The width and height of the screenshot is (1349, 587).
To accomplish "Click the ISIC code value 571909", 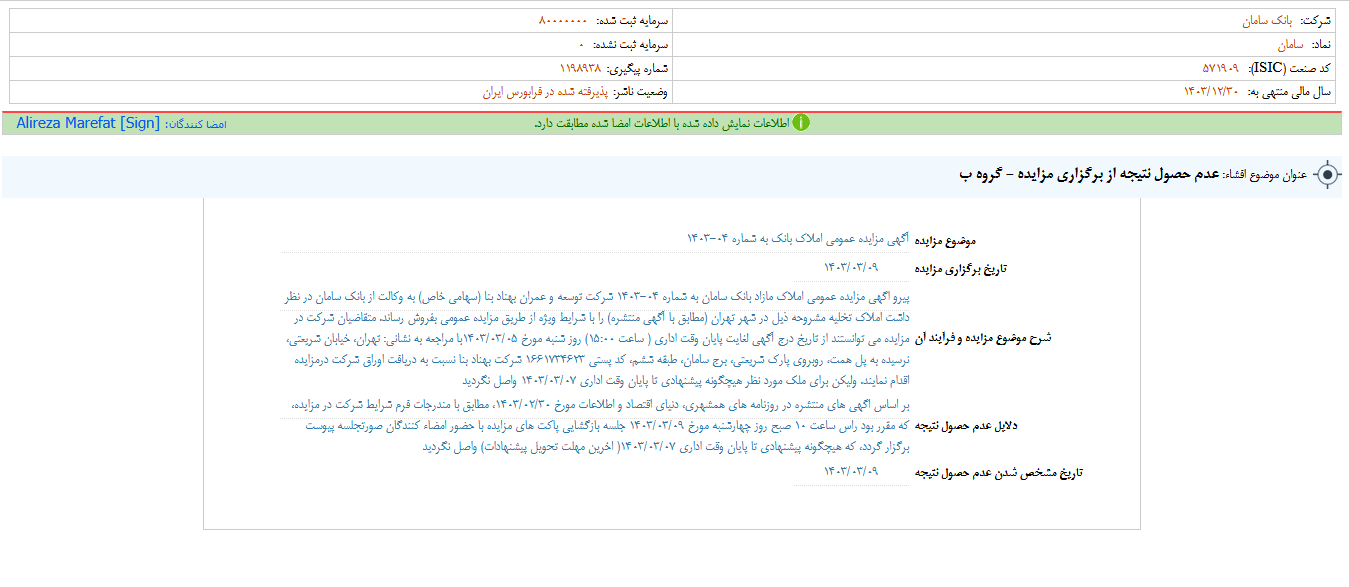I will (1220, 68).
